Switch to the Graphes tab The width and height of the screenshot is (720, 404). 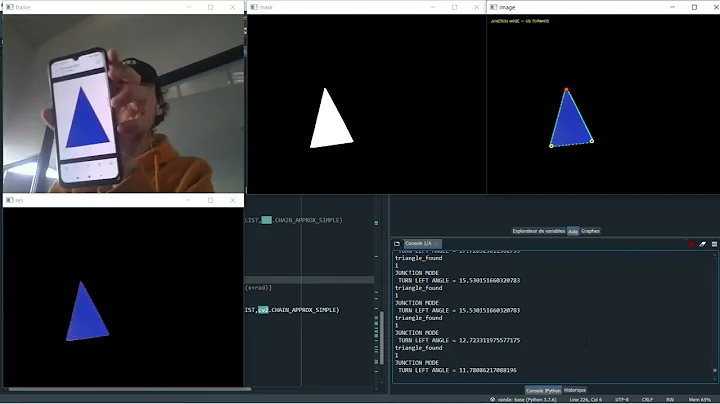point(591,231)
